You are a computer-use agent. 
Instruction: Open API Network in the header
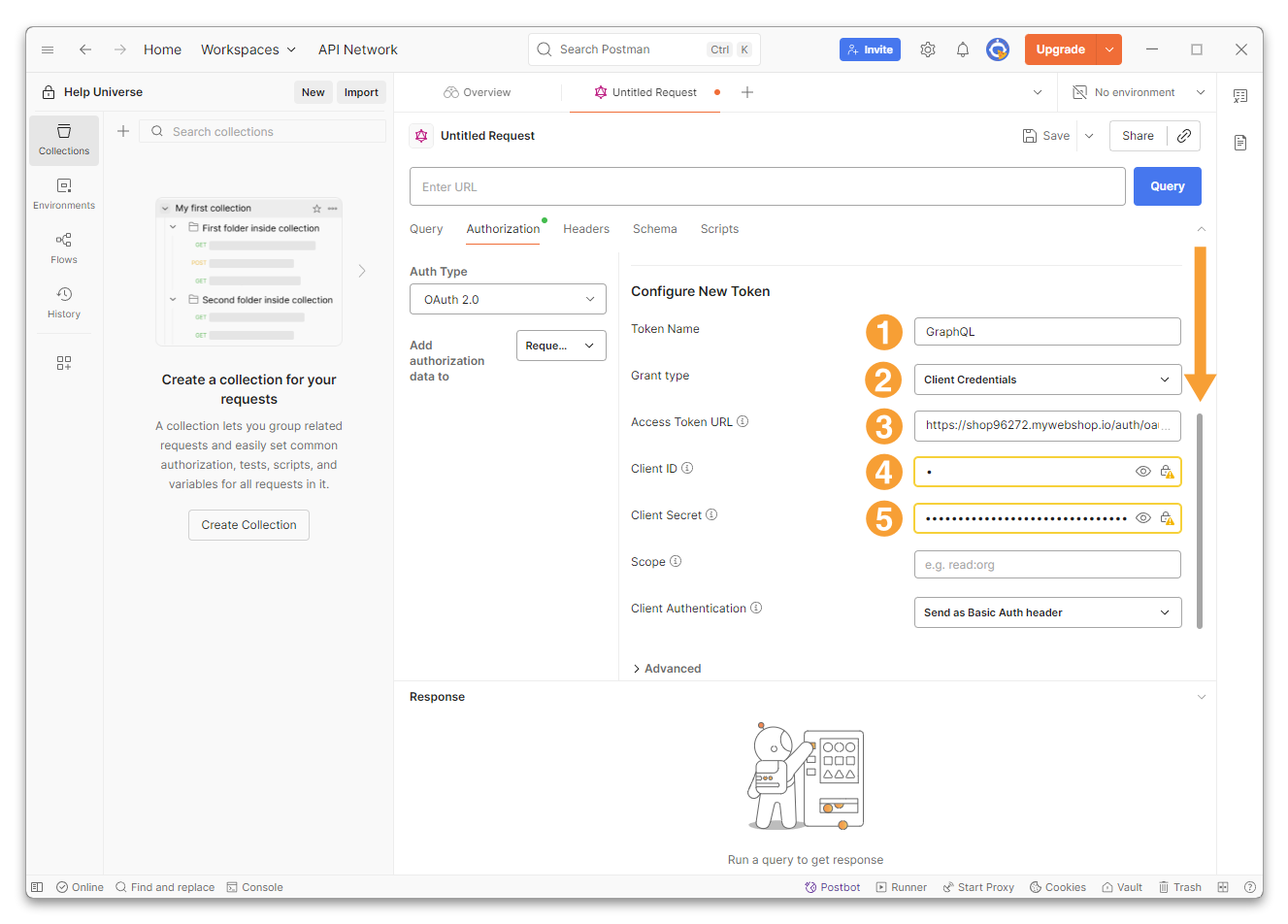[358, 49]
